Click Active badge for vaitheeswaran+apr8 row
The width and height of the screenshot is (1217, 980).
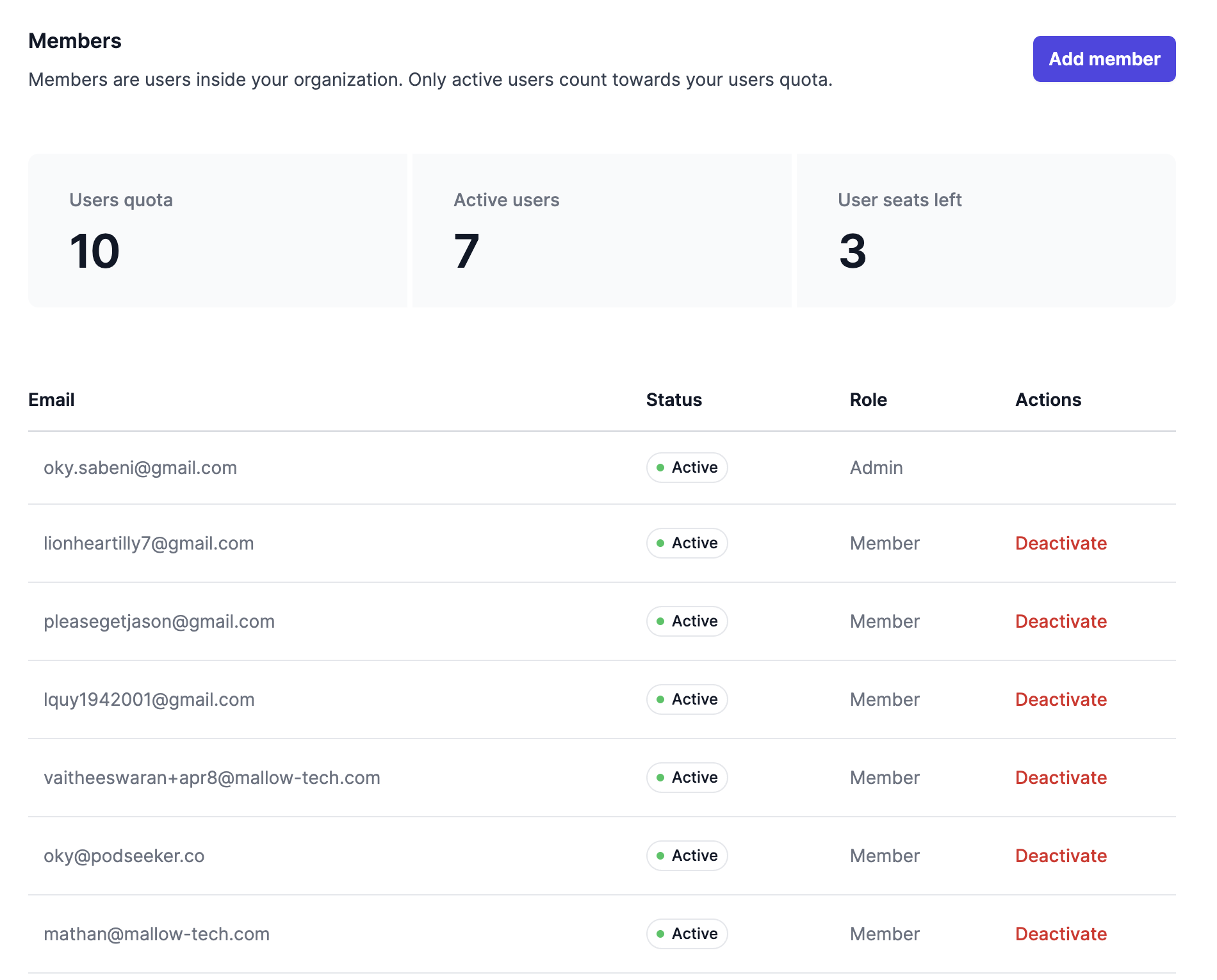click(687, 778)
